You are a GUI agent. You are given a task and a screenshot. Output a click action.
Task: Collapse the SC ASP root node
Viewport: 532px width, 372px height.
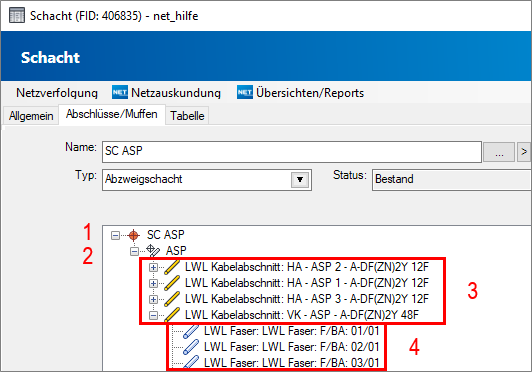pyautogui.click(x=115, y=235)
